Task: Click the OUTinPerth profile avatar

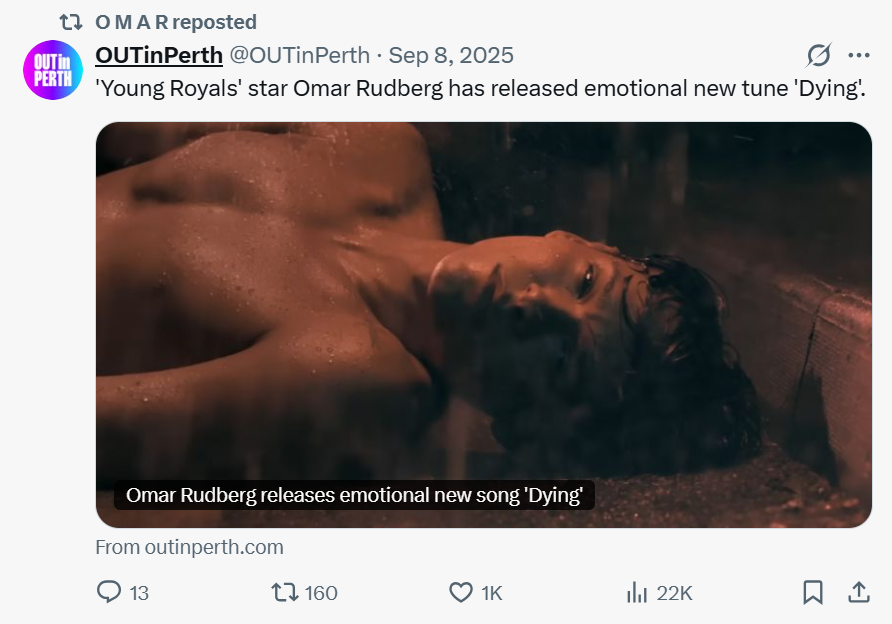Action: [52, 70]
